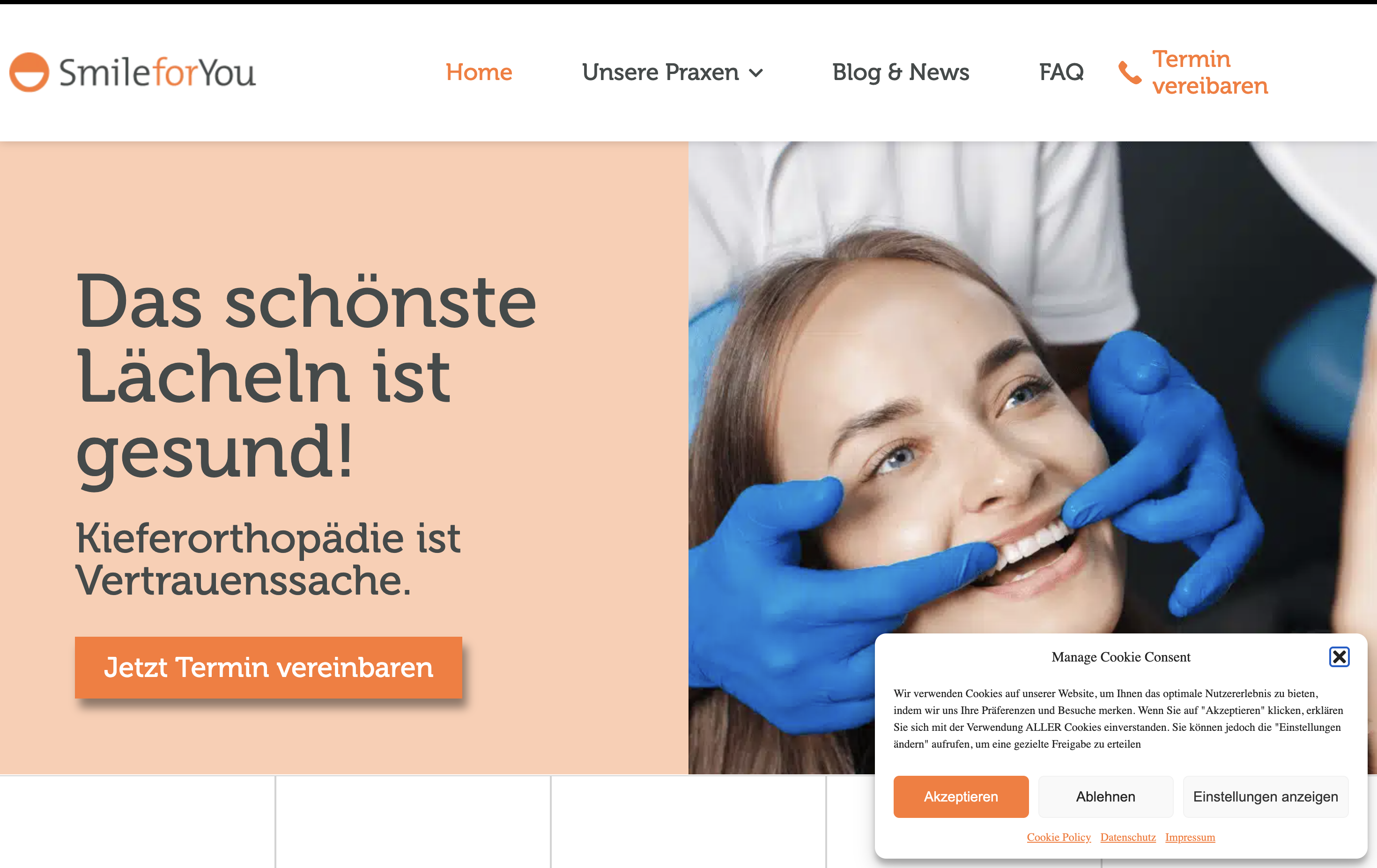Go to the FAQ menu item
This screenshot has width=1377, height=868.
1061,73
